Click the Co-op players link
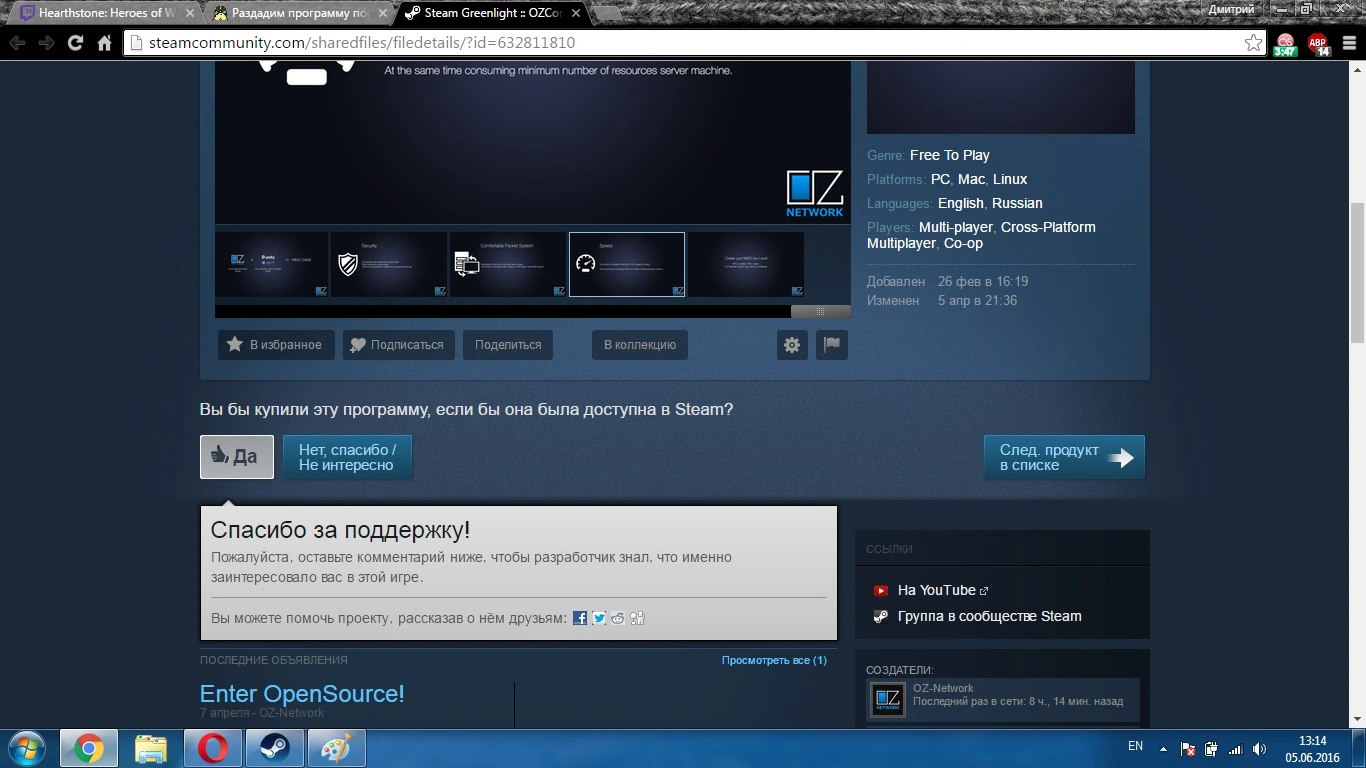This screenshot has height=768, width=1366. 964,243
